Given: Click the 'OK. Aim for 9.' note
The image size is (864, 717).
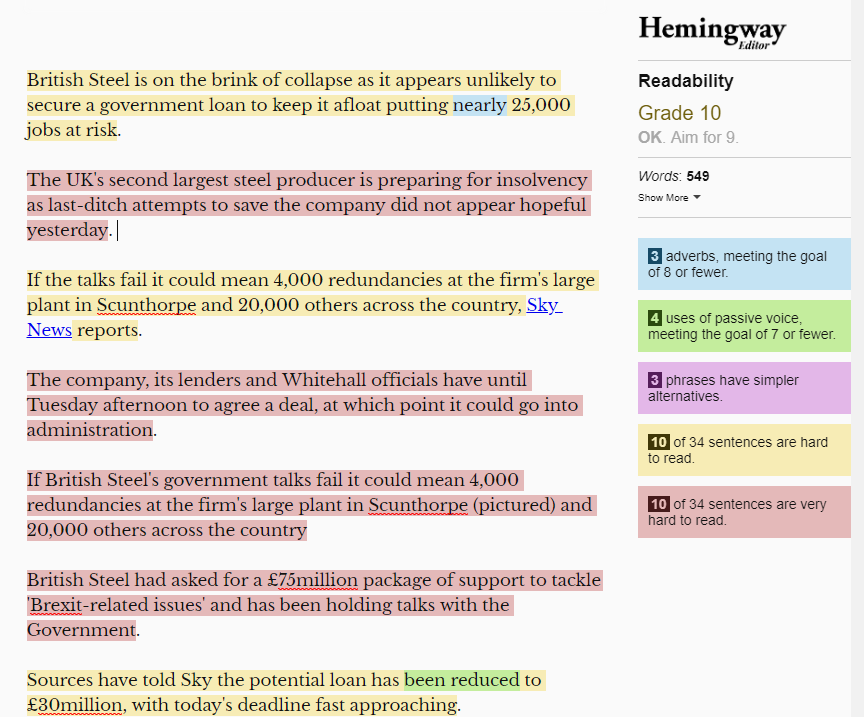Looking at the screenshot, I should (x=688, y=137).
